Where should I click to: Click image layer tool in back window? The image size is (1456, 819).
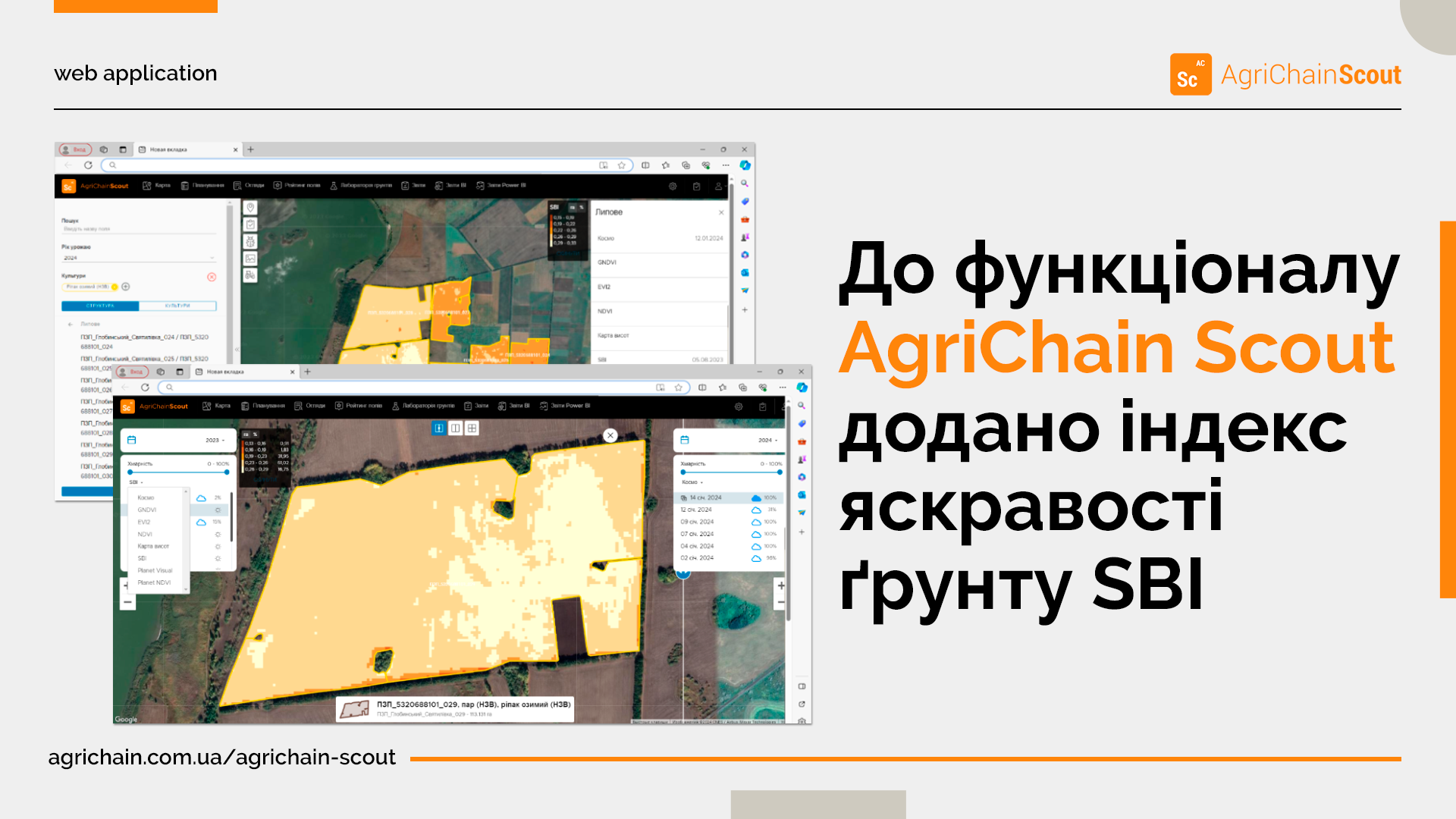(250, 258)
